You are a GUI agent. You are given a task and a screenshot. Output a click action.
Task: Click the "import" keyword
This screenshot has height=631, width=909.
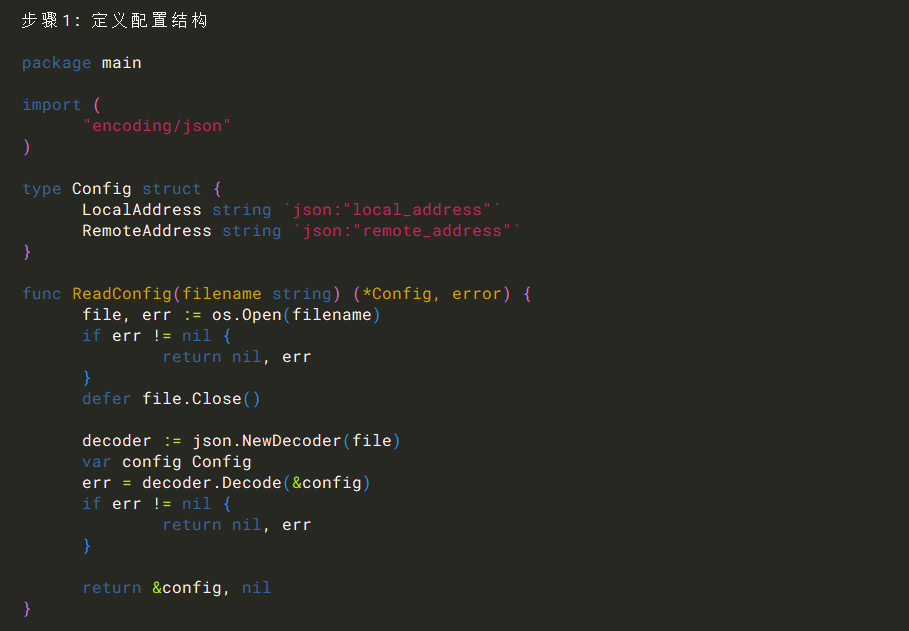click(x=51, y=105)
